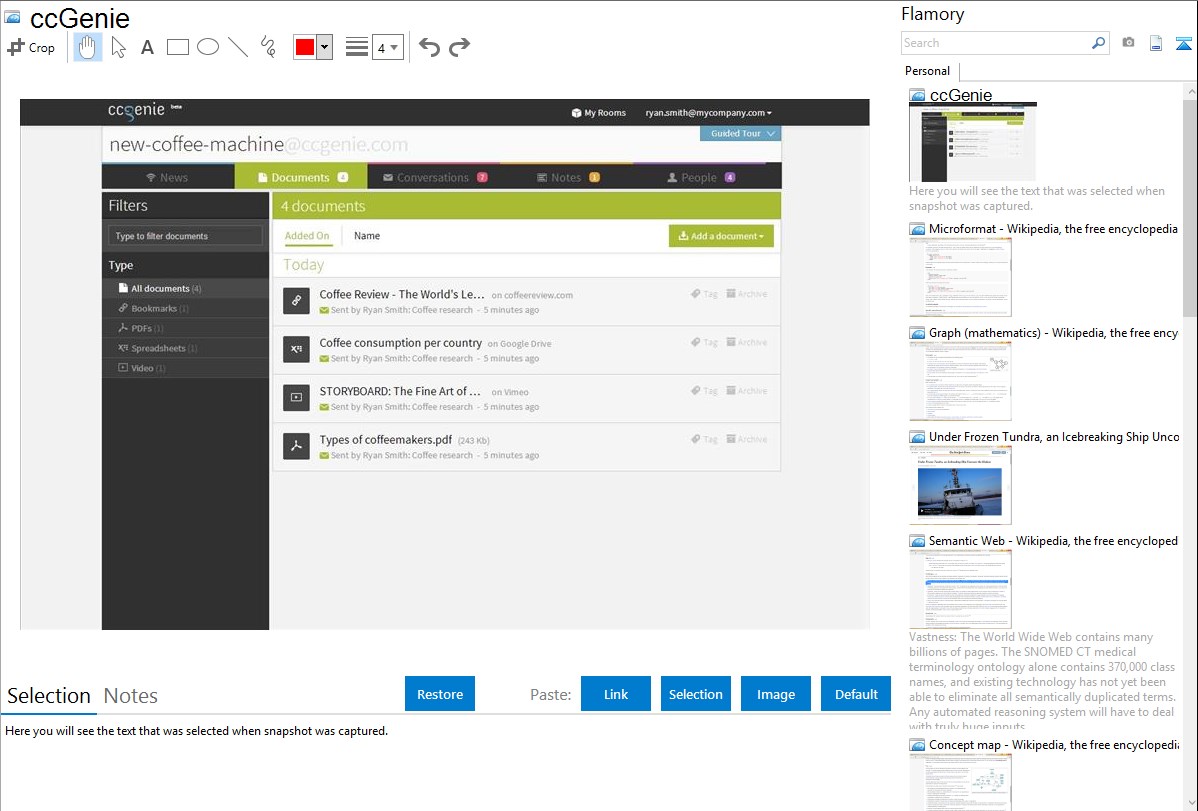
Task: Click Types of coffeemakers.pdf PDF icon
Action: [x=296, y=446]
